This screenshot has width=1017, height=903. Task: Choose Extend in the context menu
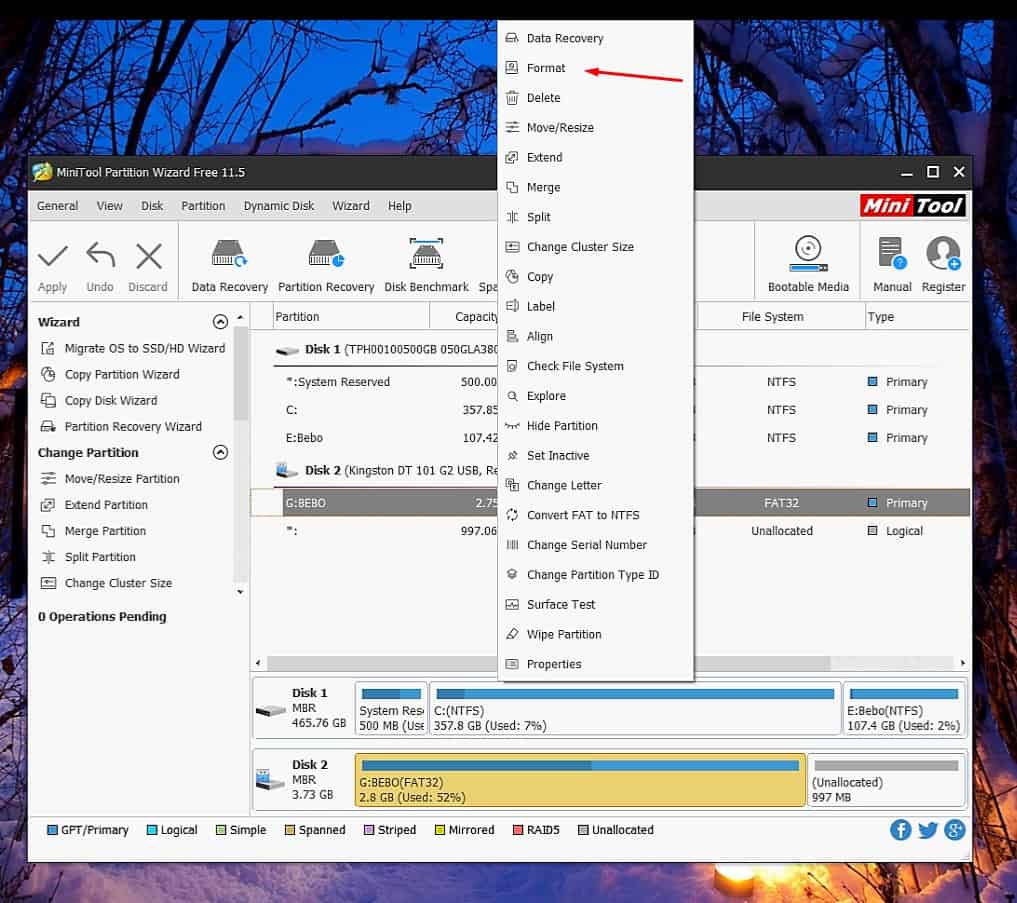click(x=595, y=157)
